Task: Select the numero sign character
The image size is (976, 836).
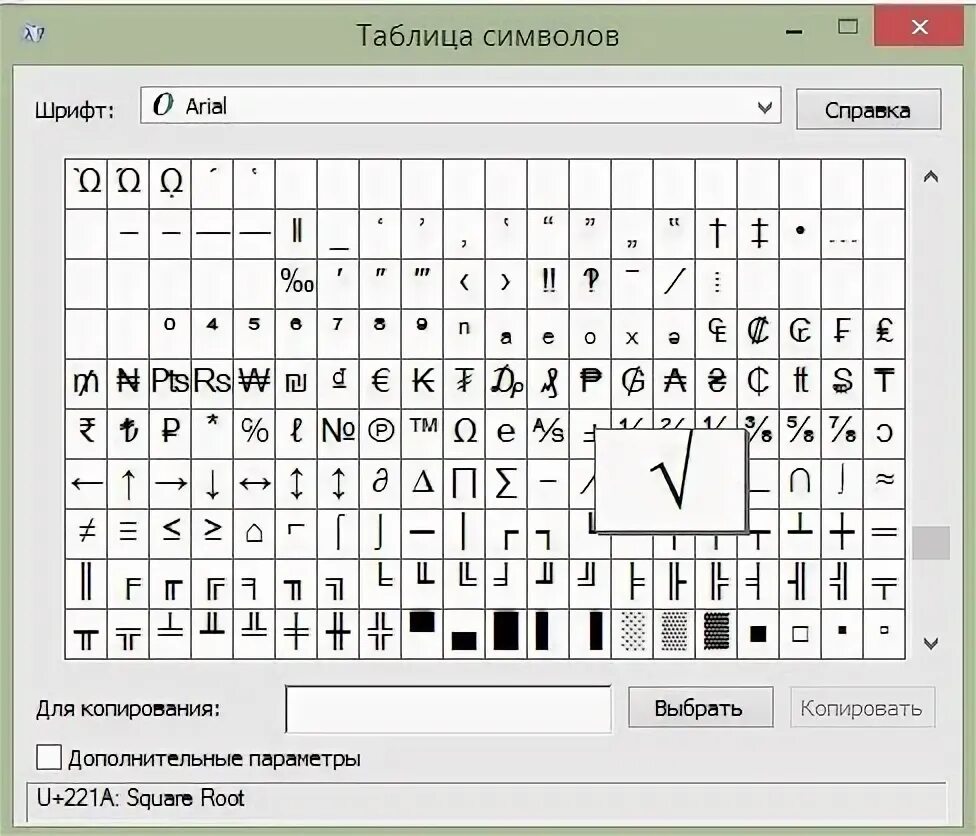Action: (x=338, y=430)
